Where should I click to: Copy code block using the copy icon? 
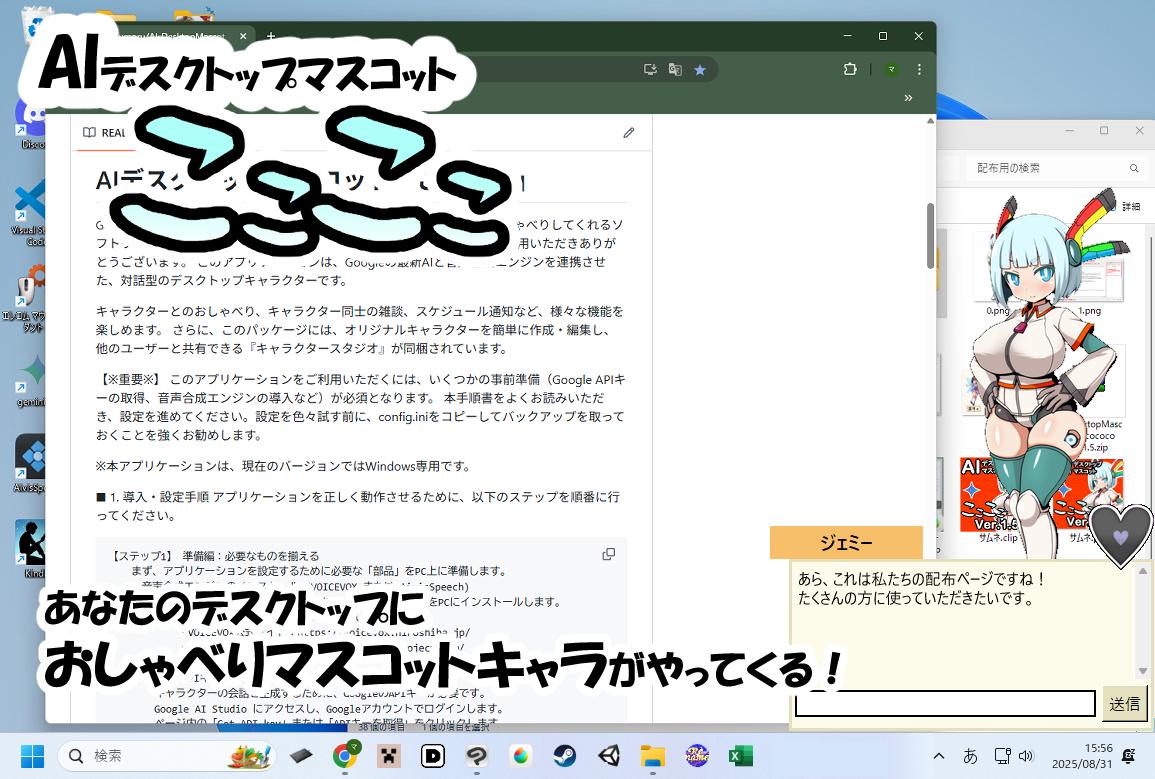click(608, 554)
